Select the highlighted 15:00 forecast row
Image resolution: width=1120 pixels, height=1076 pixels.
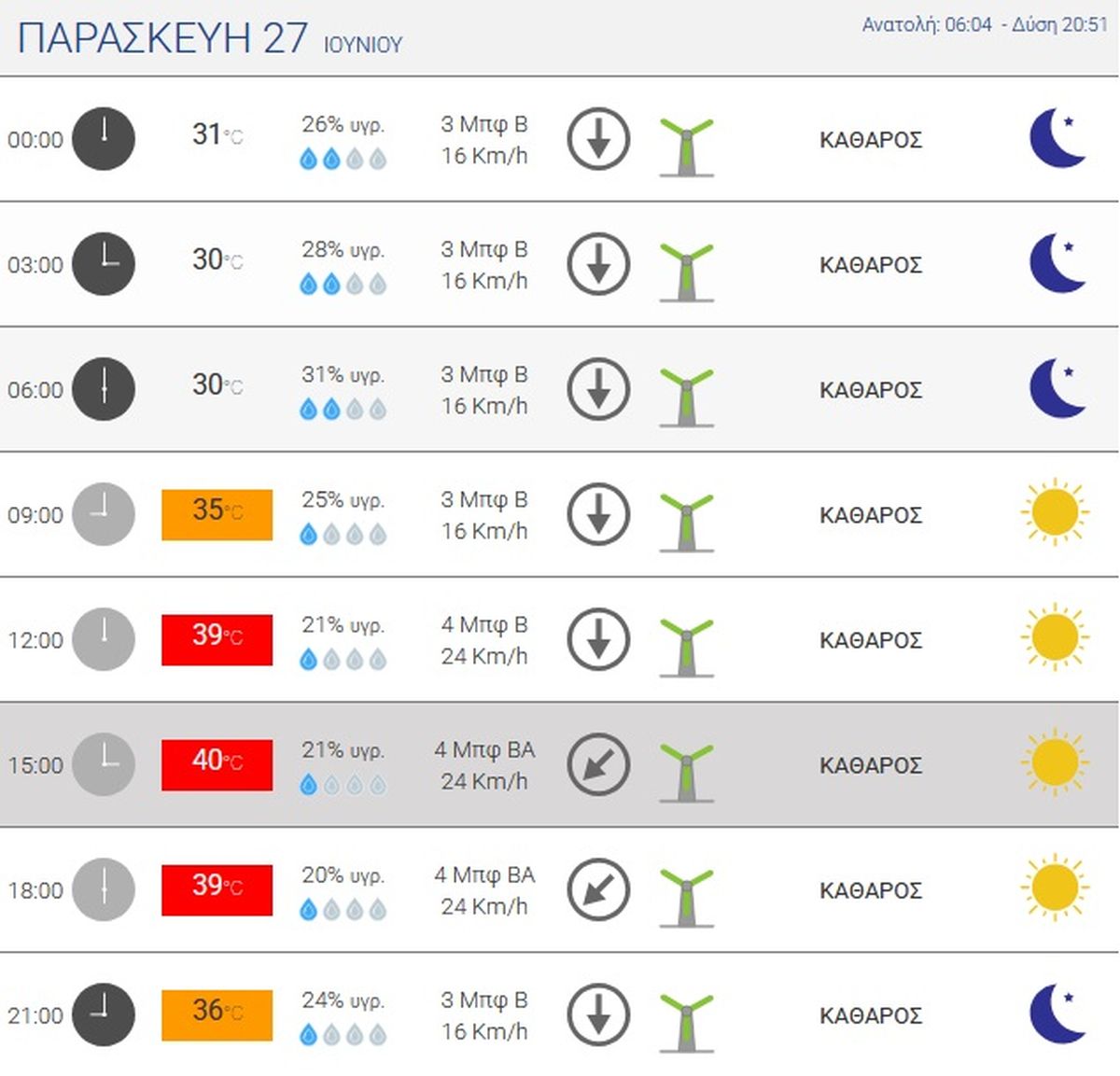click(560, 764)
